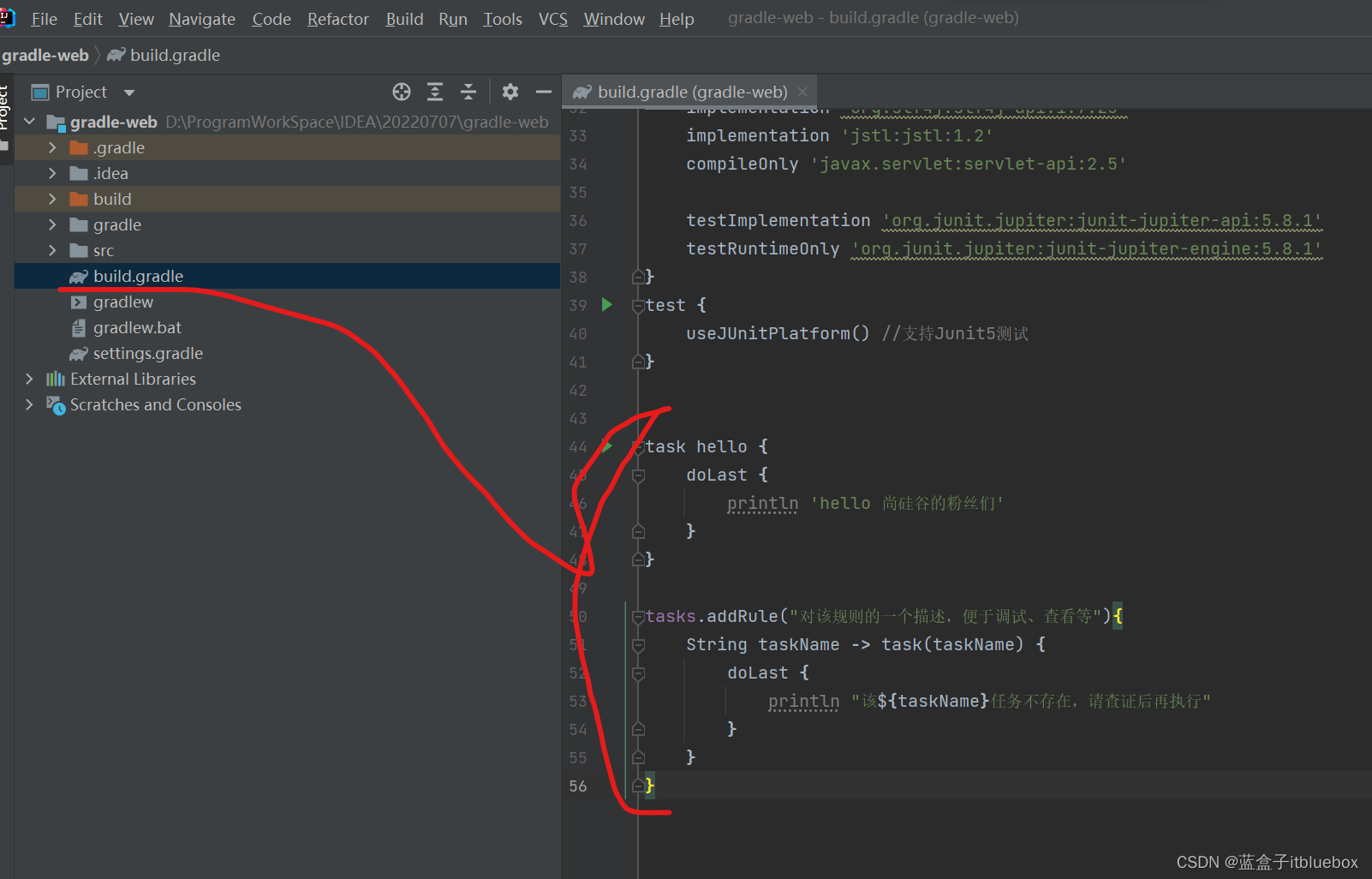Select the .idea folder row
The width and height of the screenshot is (1372, 879).
click(x=287, y=173)
